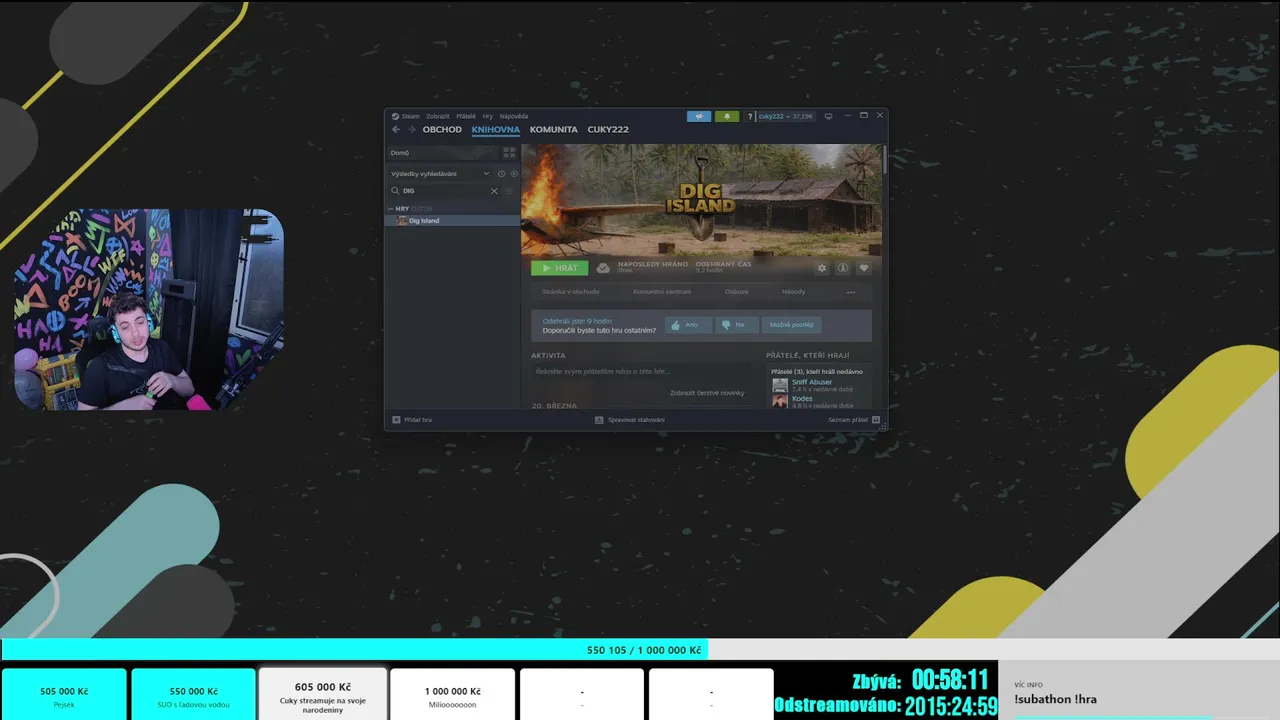The height and width of the screenshot is (720, 1280).
Task: Go to the OBCHOD tab
Action: [442, 129]
